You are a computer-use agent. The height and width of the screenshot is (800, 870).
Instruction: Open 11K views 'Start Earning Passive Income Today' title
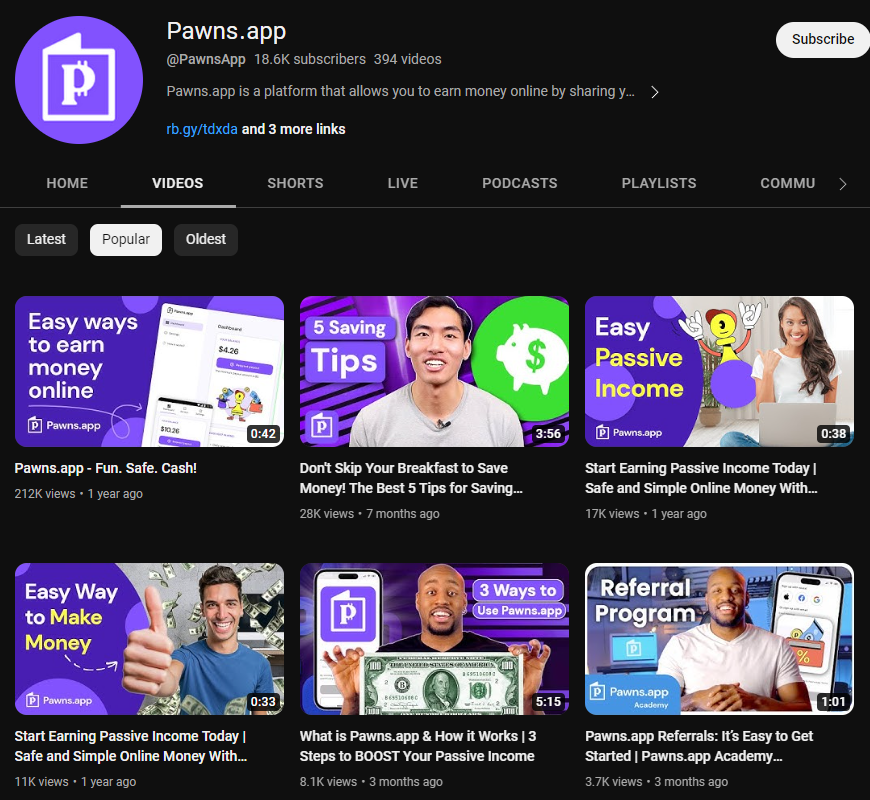pyautogui.click(x=131, y=746)
